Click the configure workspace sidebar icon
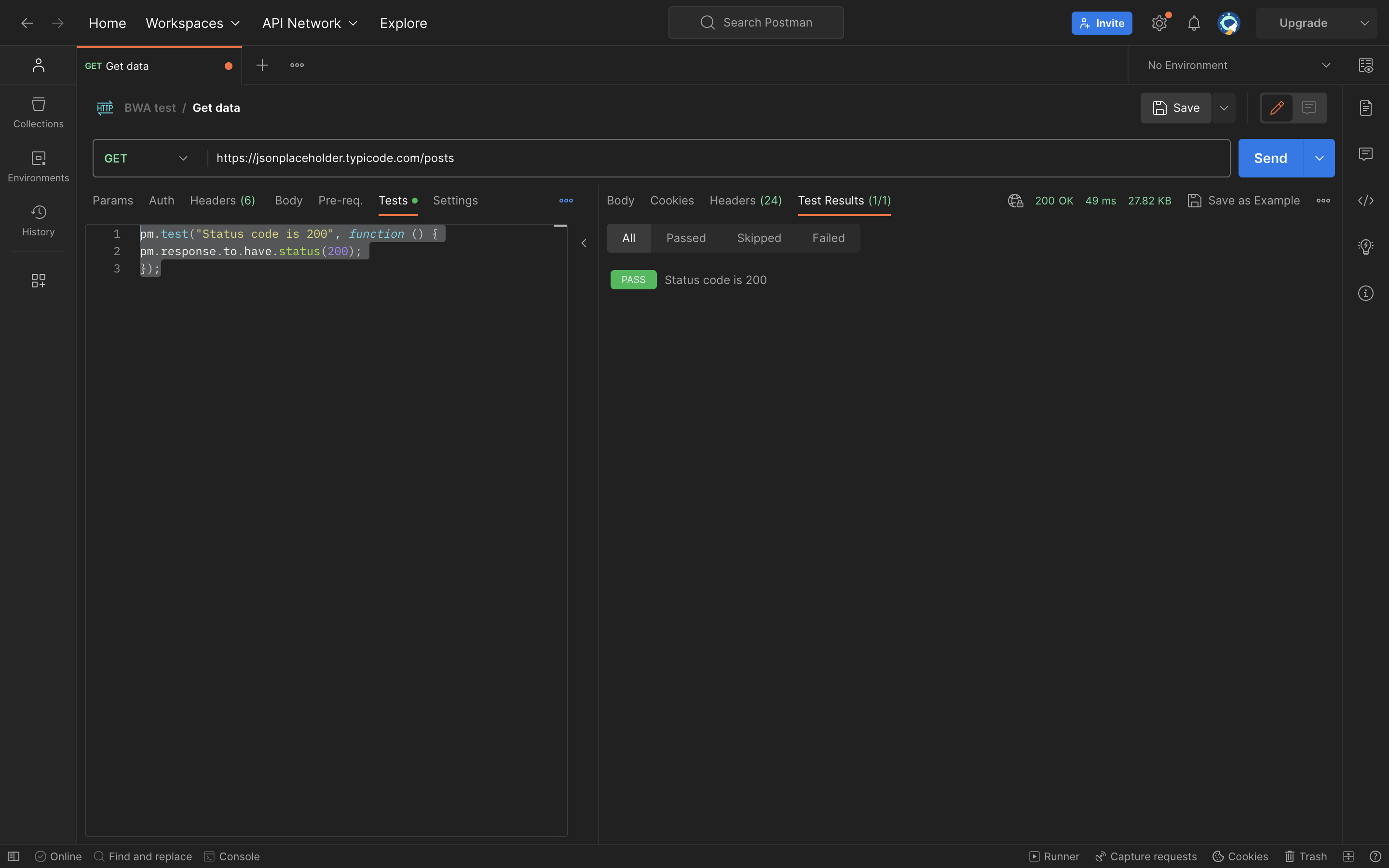 click(x=39, y=280)
